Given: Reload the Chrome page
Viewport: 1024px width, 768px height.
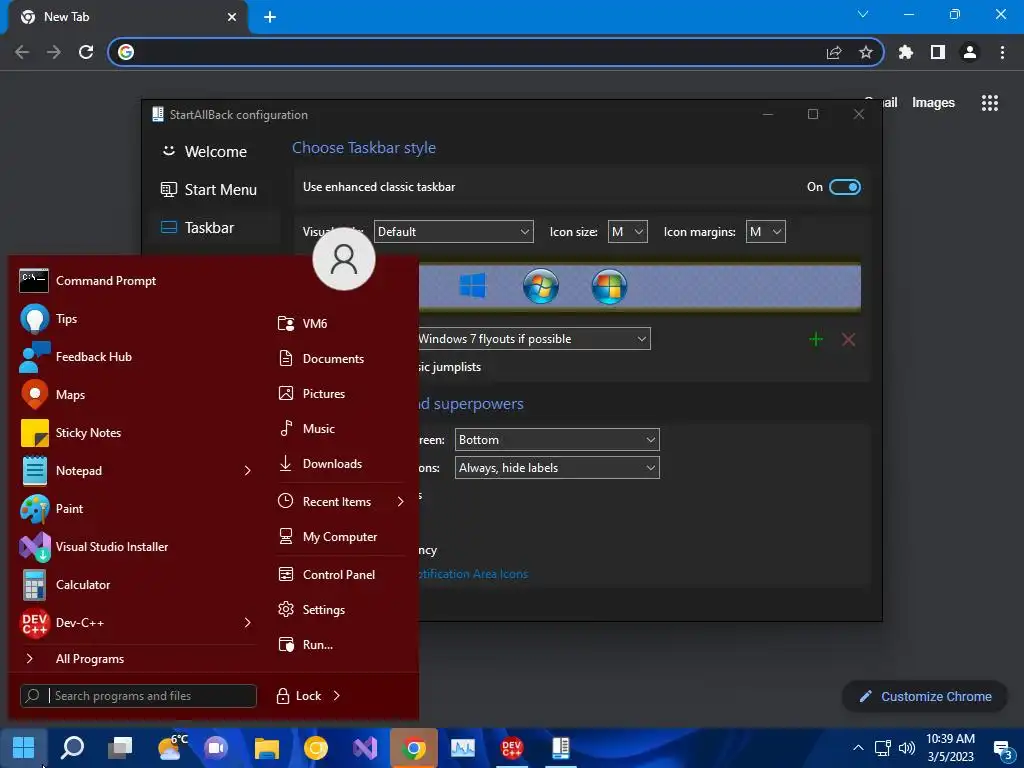Looking at the screenshot, I should pyautogui.click(x=86, y=52).
